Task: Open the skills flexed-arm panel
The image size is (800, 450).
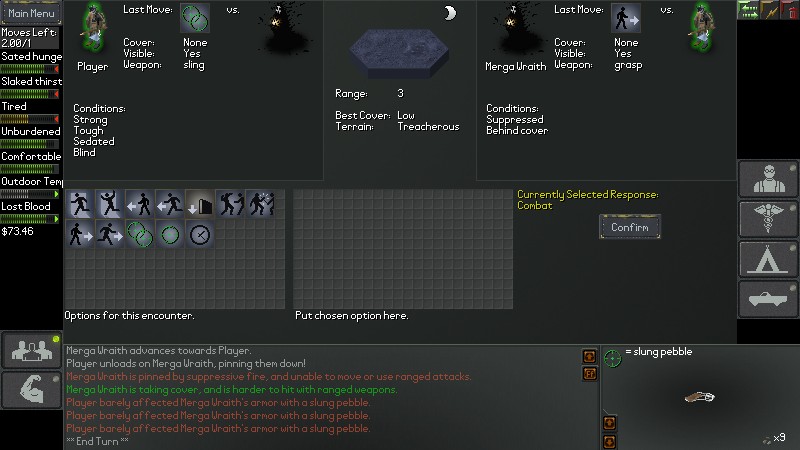Action: click(32, 390)
